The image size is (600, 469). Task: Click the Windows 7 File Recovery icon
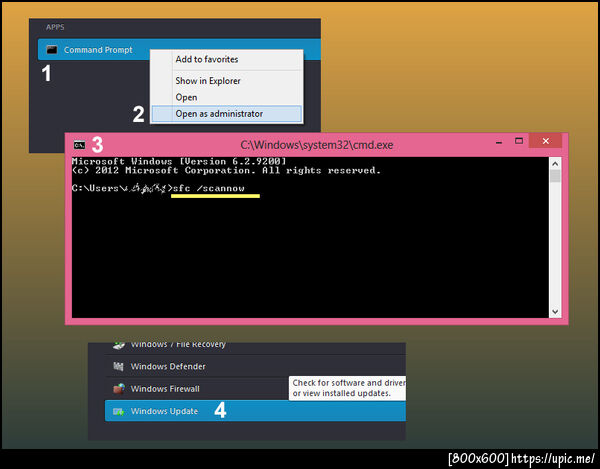click(119, 345)
